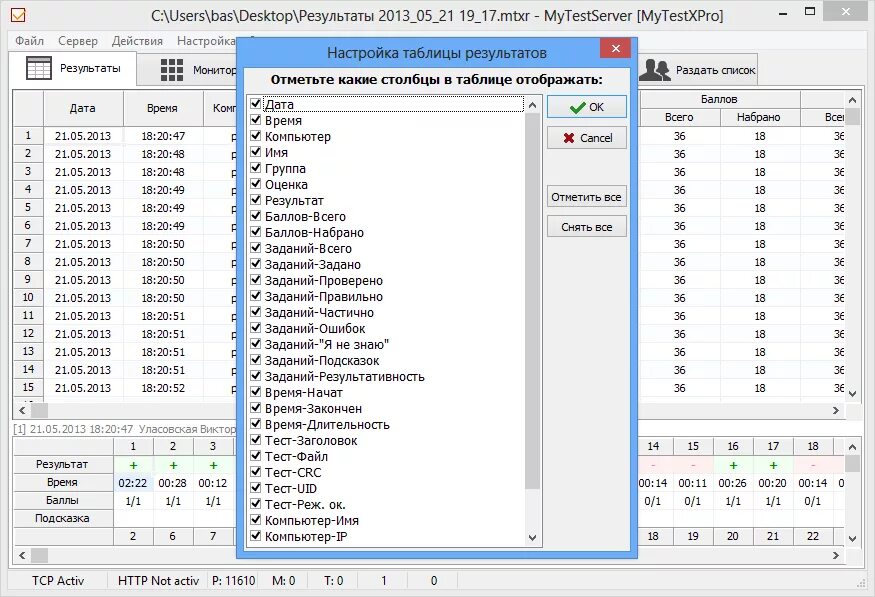Image resolution: width=875 pixels, height=597 pixels.
Task: Toggle the Заданий-Проверено checkbox
Action: (x=256, y=280)
